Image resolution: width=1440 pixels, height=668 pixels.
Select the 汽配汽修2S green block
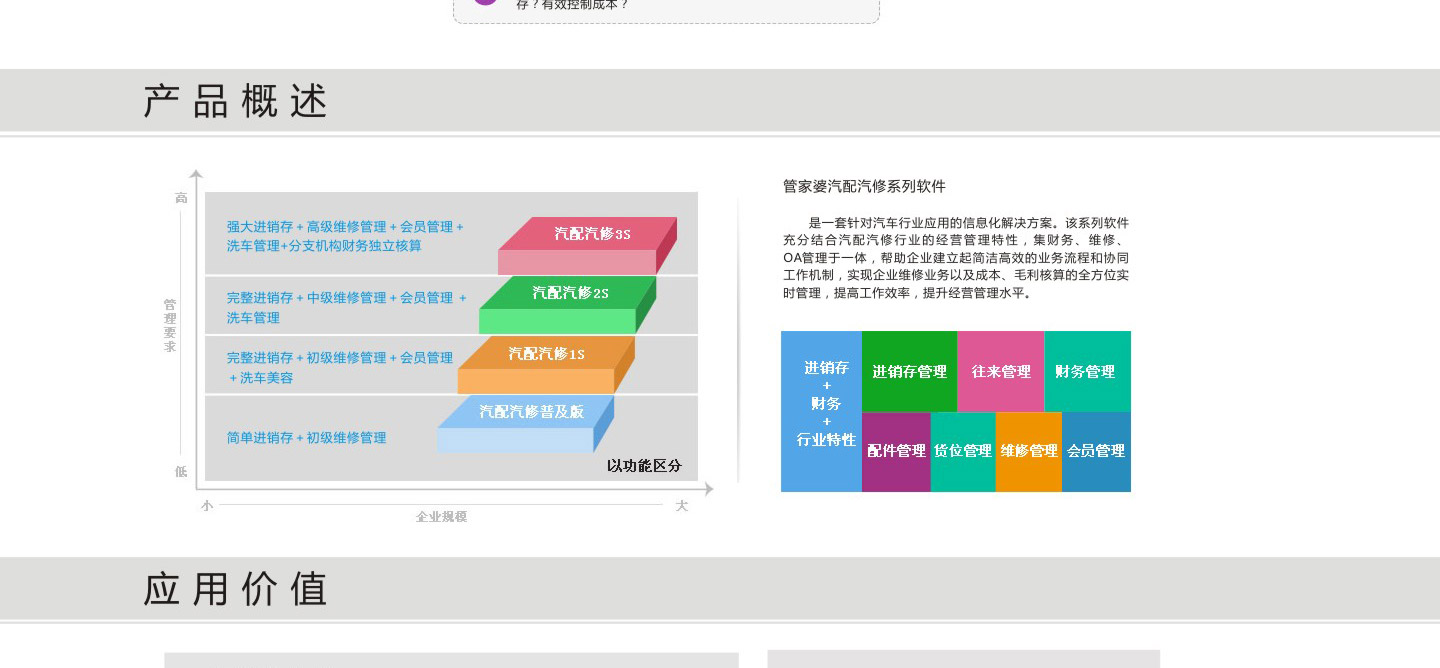[x=567, y=305]
